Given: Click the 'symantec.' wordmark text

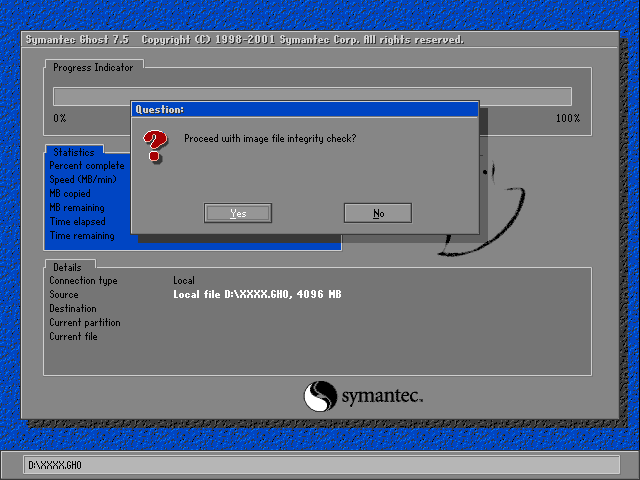Looking at the screenshot, I should (x=382, y=396).
